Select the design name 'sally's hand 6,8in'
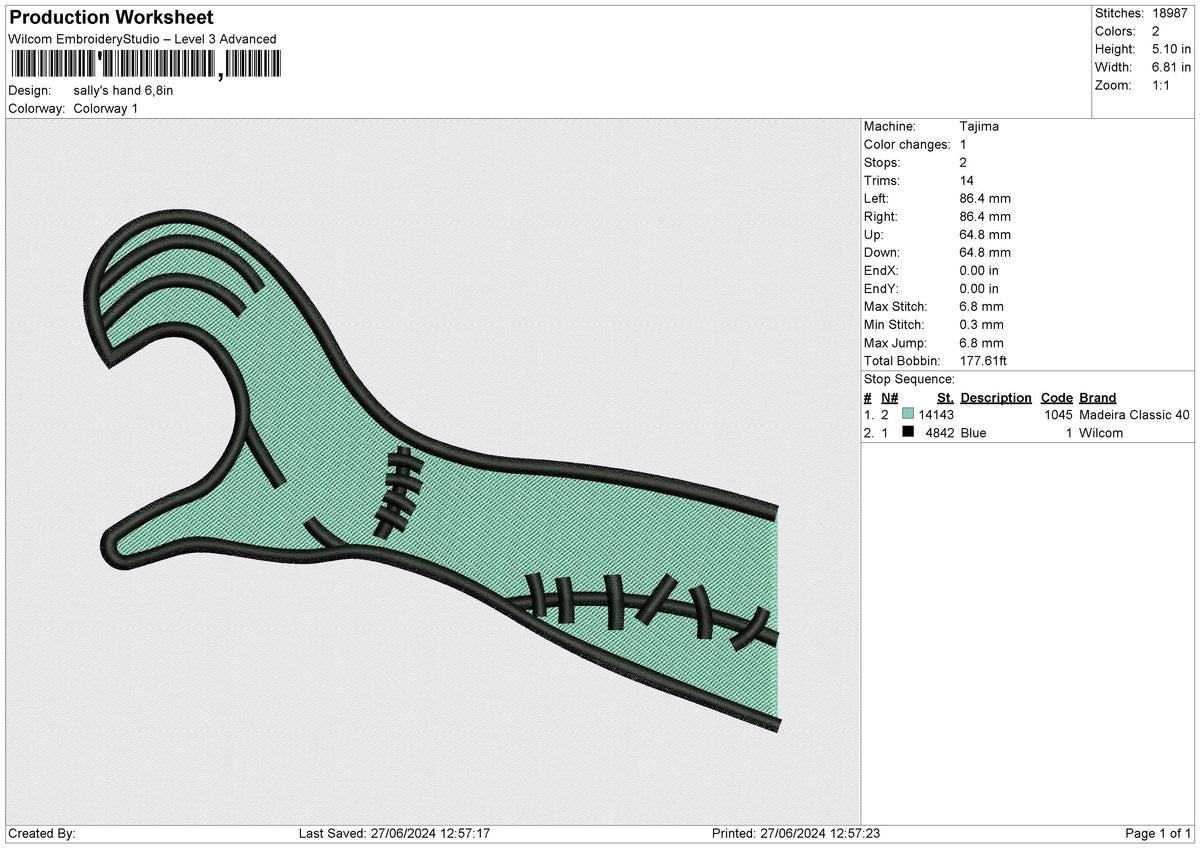This screenshot has height=848, width=1200. pyautogui.click(x=124, y=90)
